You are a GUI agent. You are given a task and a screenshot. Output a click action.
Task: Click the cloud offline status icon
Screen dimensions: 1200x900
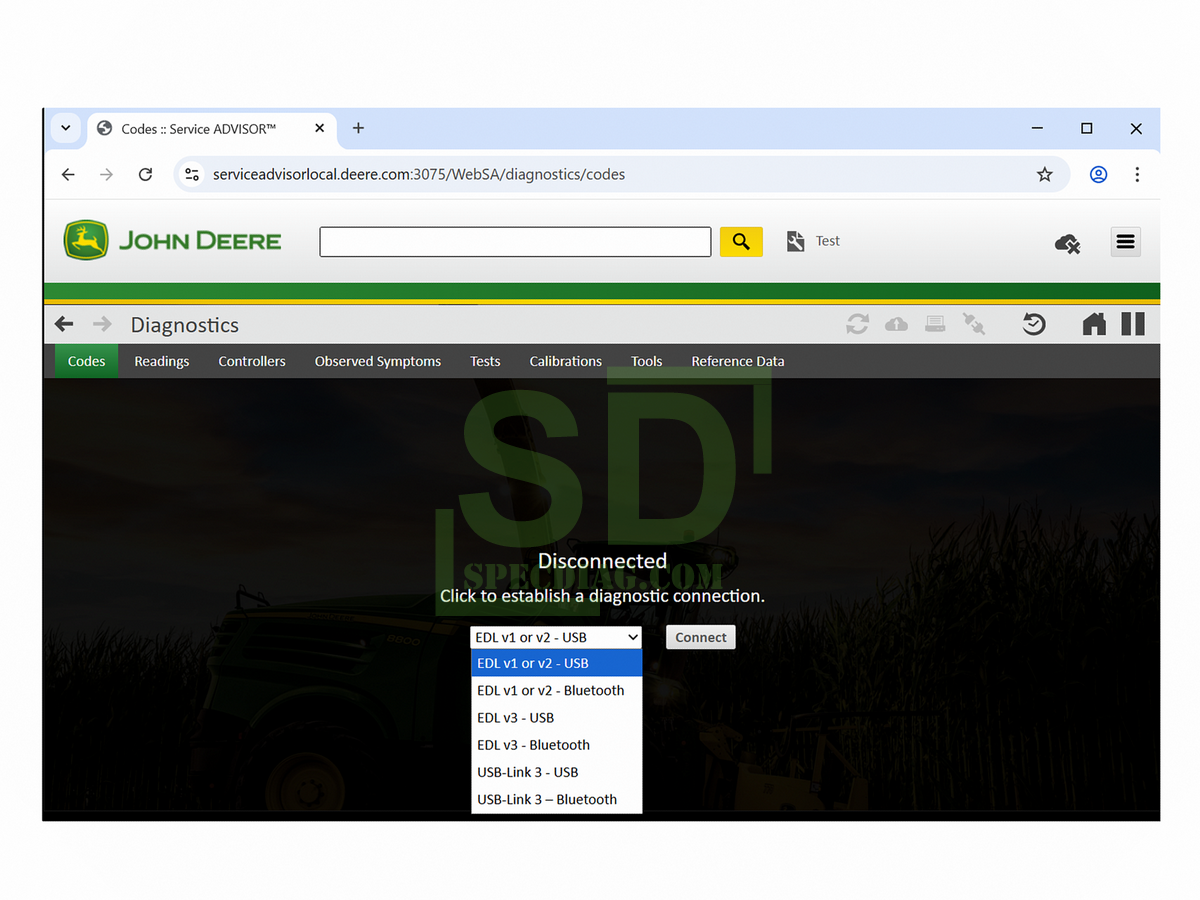[1067, 243]
